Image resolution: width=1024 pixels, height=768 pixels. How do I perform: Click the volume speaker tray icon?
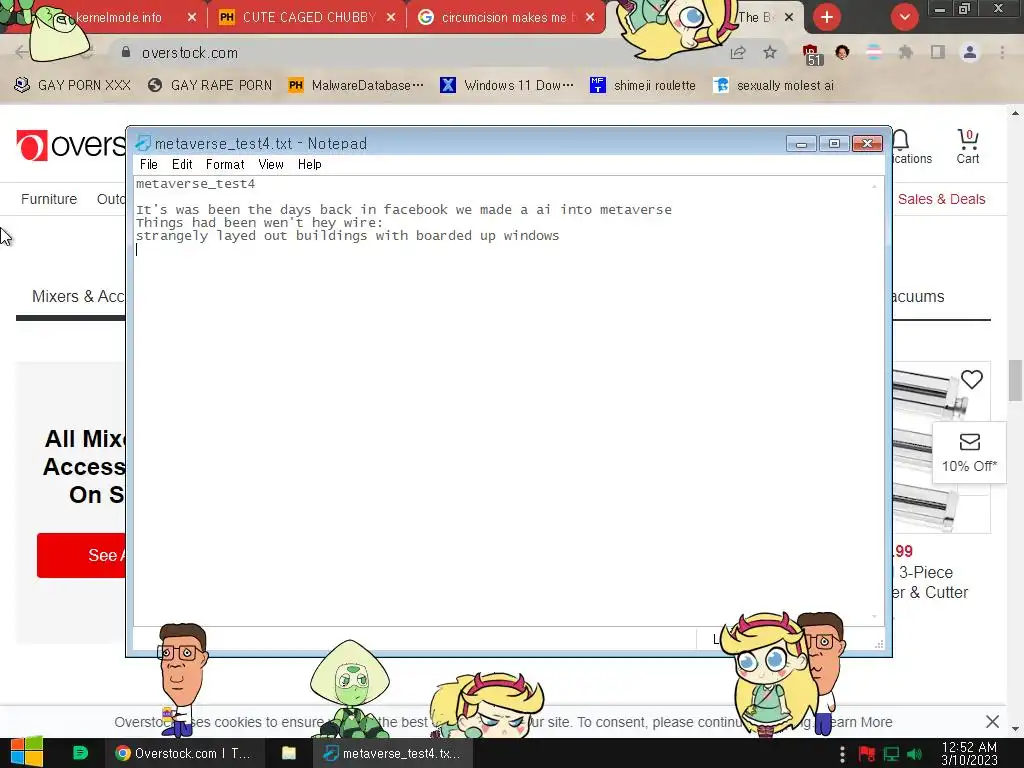pyautogui.click(x=915, y=754)
